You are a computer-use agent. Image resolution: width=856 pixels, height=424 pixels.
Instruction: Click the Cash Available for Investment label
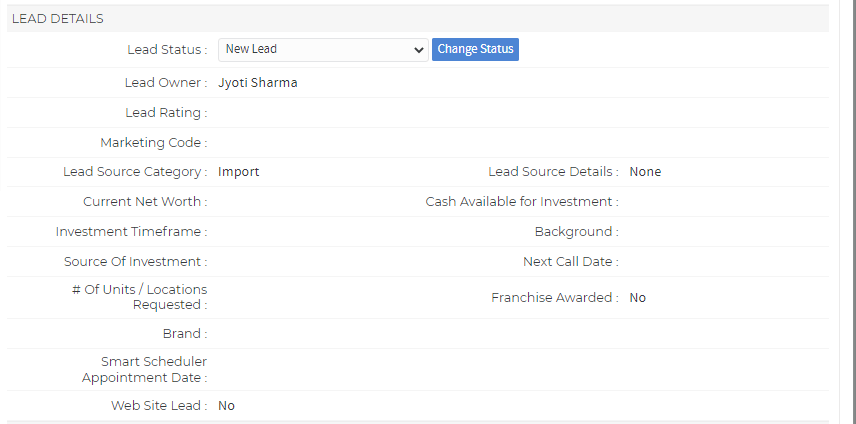coord(521,202)
